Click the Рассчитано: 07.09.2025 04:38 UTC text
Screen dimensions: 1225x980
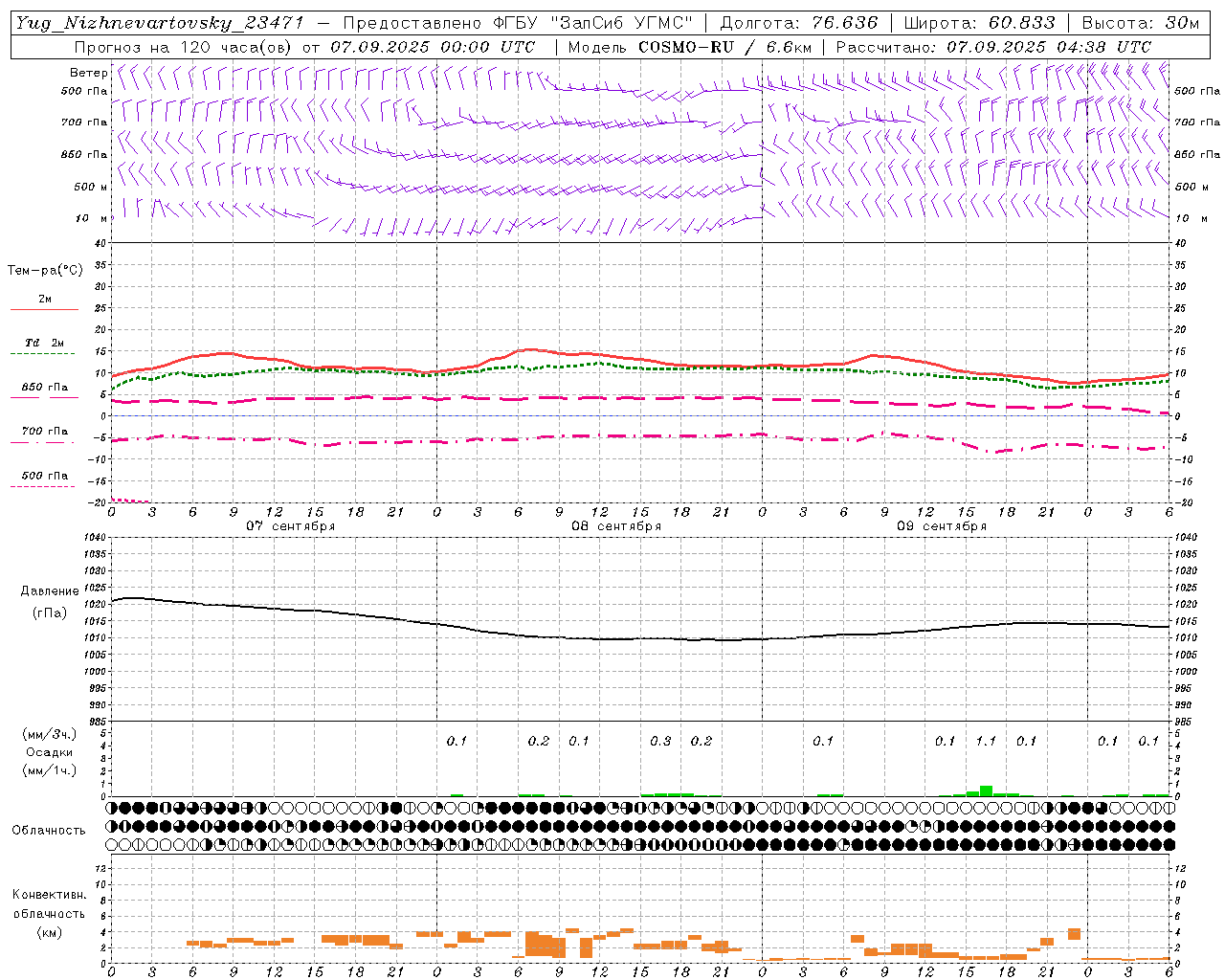(x=993, y=47)
